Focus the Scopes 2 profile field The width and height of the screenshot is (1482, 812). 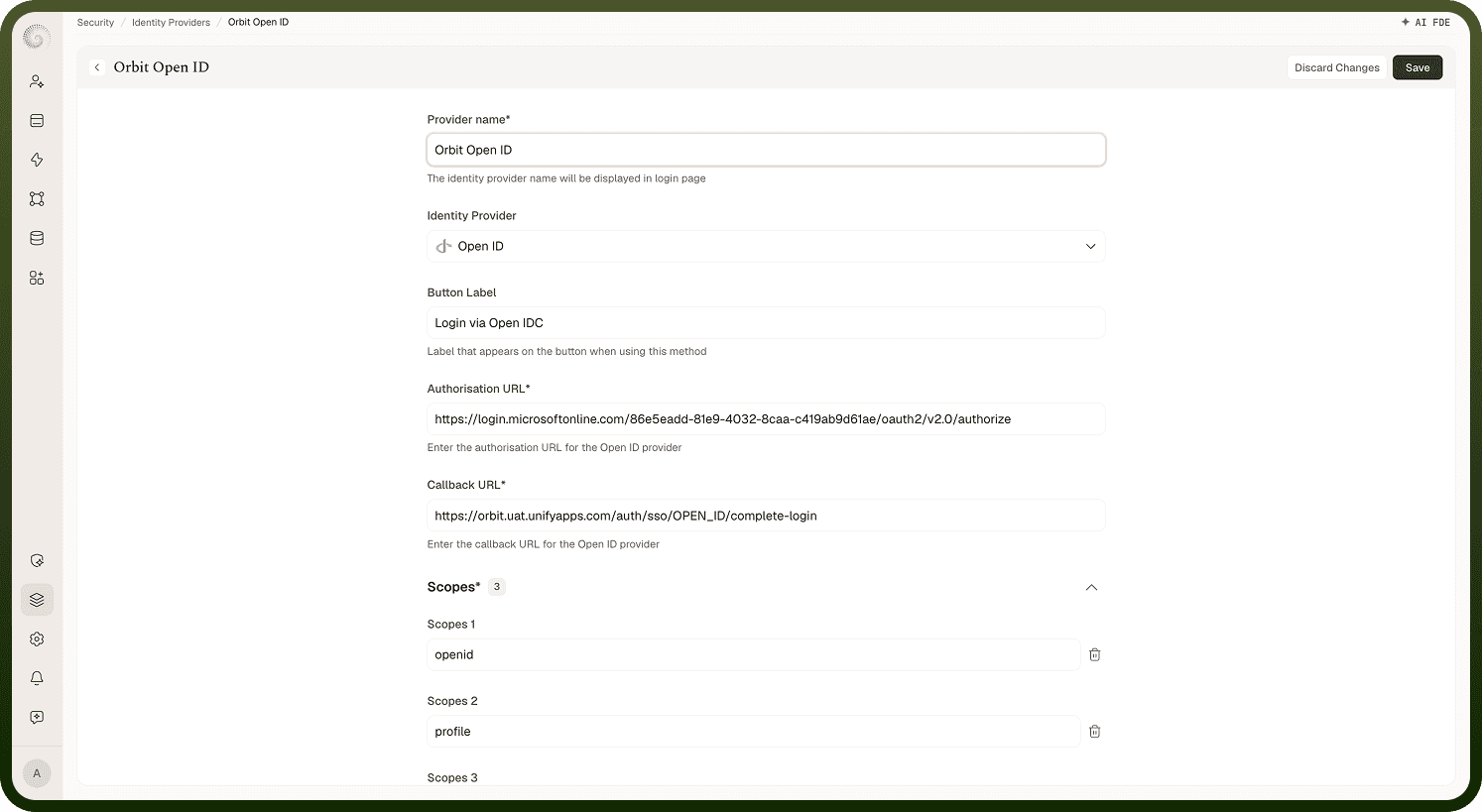pyautogui.click(x=753, y=732)
